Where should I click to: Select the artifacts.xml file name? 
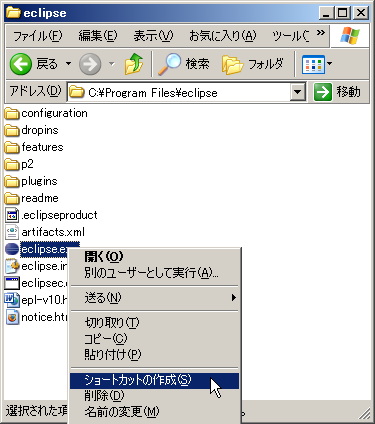click(53, 232)
